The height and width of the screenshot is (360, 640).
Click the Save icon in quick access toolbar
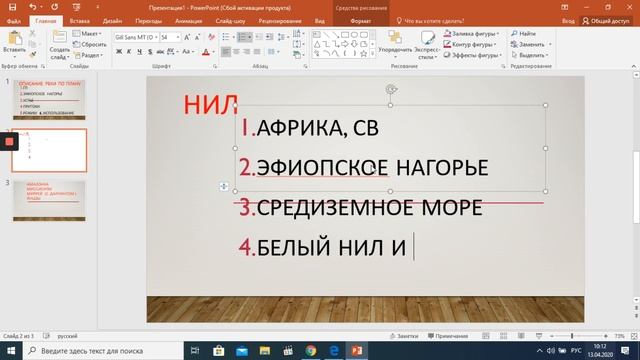coord(13,7)
